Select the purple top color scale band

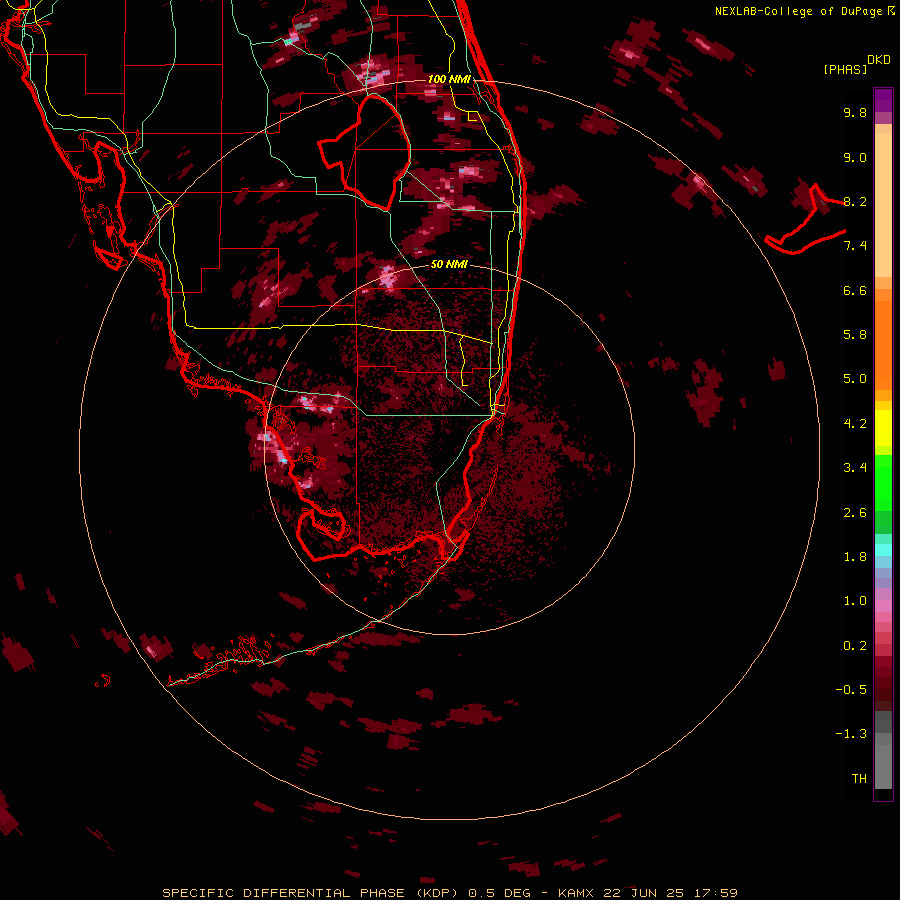pyautogui.click(x=883, y=100)
